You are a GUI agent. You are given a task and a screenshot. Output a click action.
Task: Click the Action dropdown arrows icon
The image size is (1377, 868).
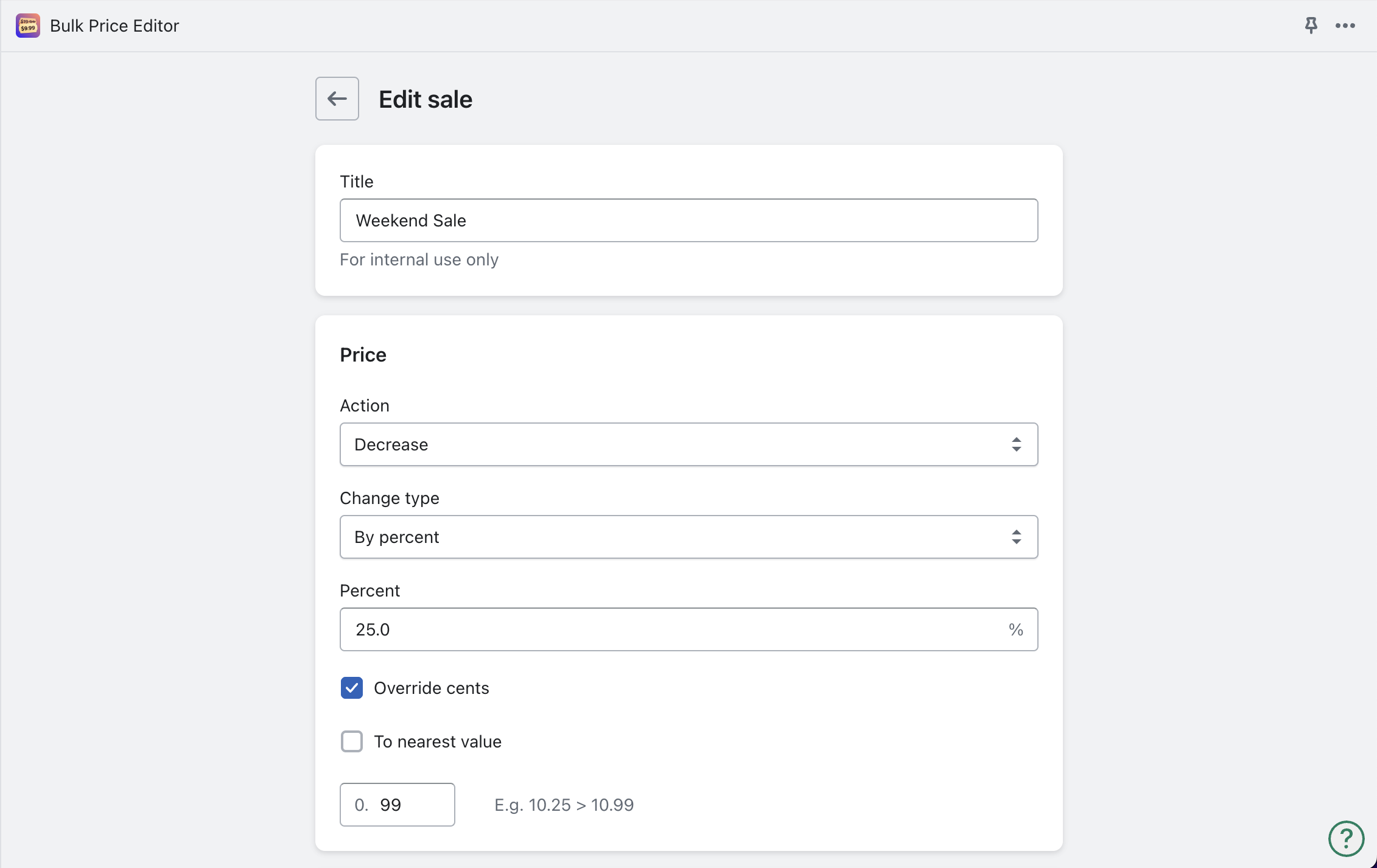coord(1016,444)
